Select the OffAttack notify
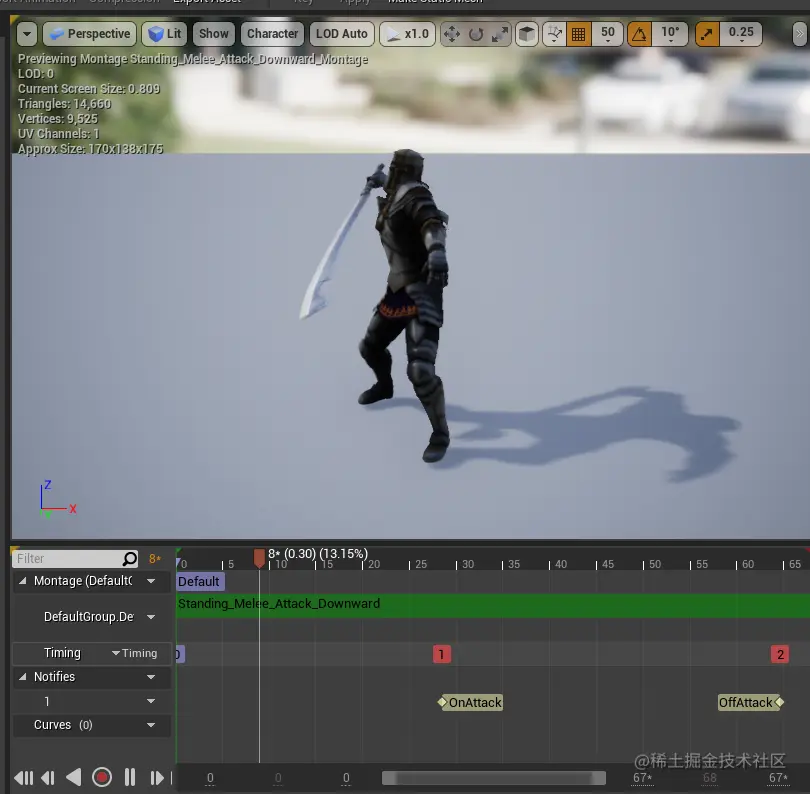 tap(751, 703)
